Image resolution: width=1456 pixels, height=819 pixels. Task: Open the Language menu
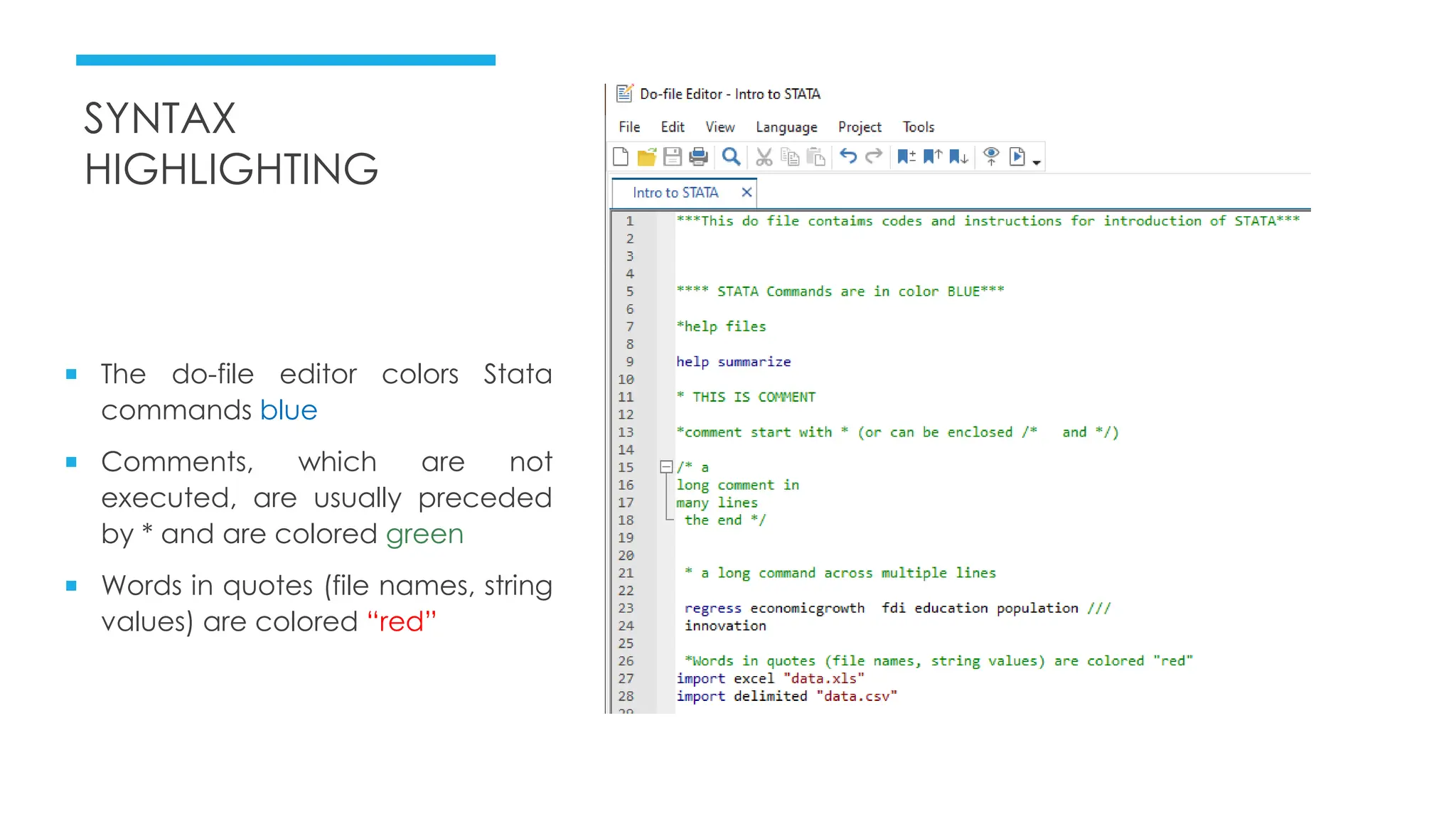786,127
